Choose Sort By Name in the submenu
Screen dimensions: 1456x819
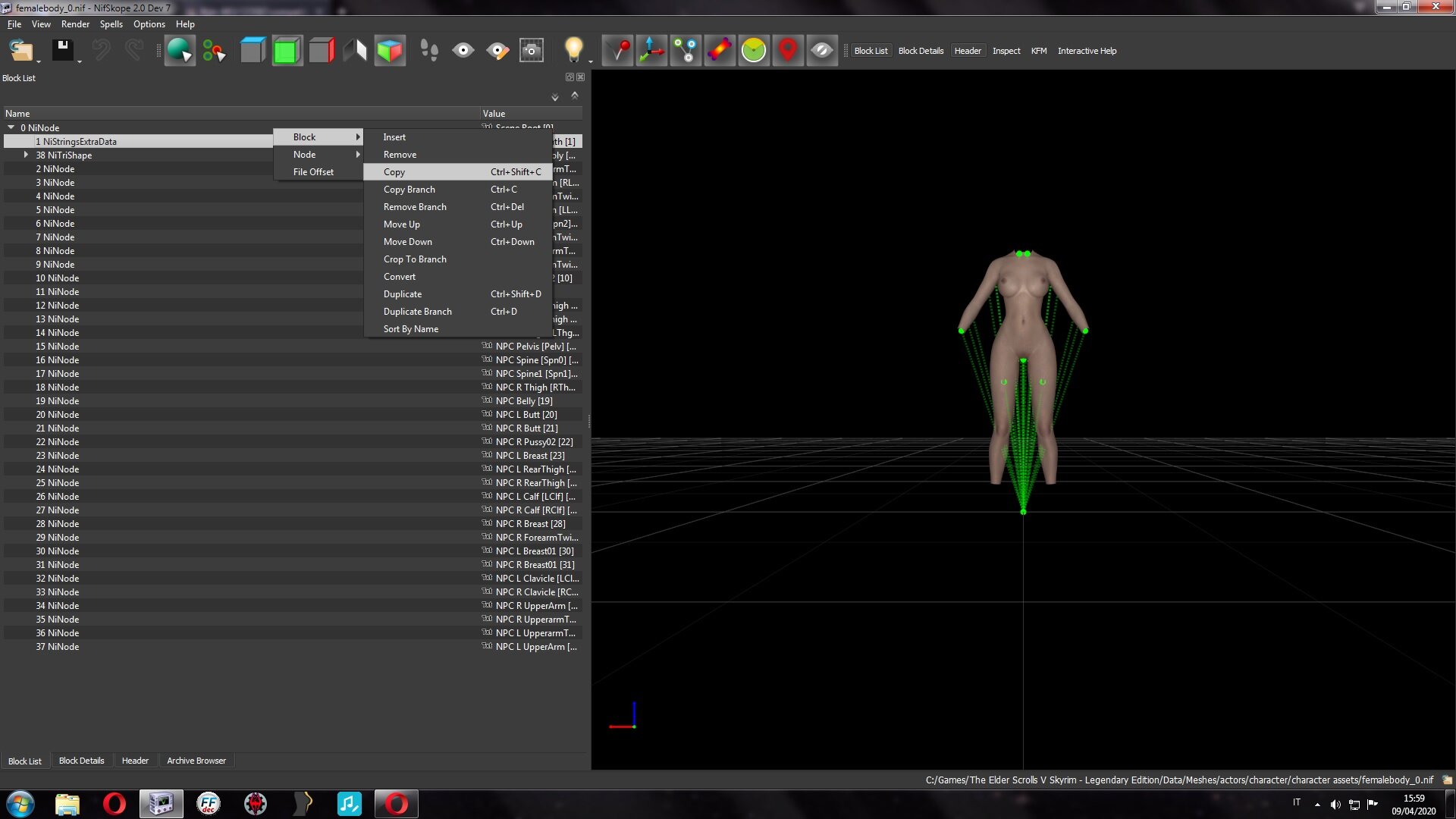coord(457,329)
